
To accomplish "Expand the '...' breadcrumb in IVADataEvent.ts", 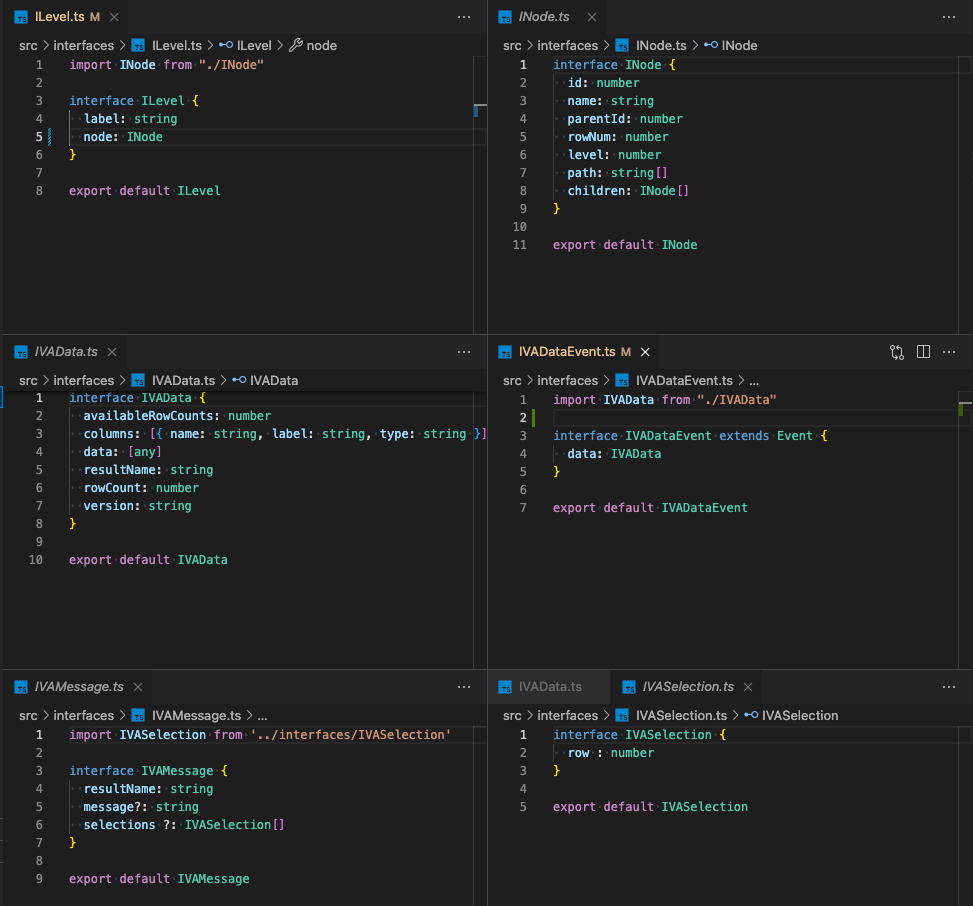I will point(754,380).
